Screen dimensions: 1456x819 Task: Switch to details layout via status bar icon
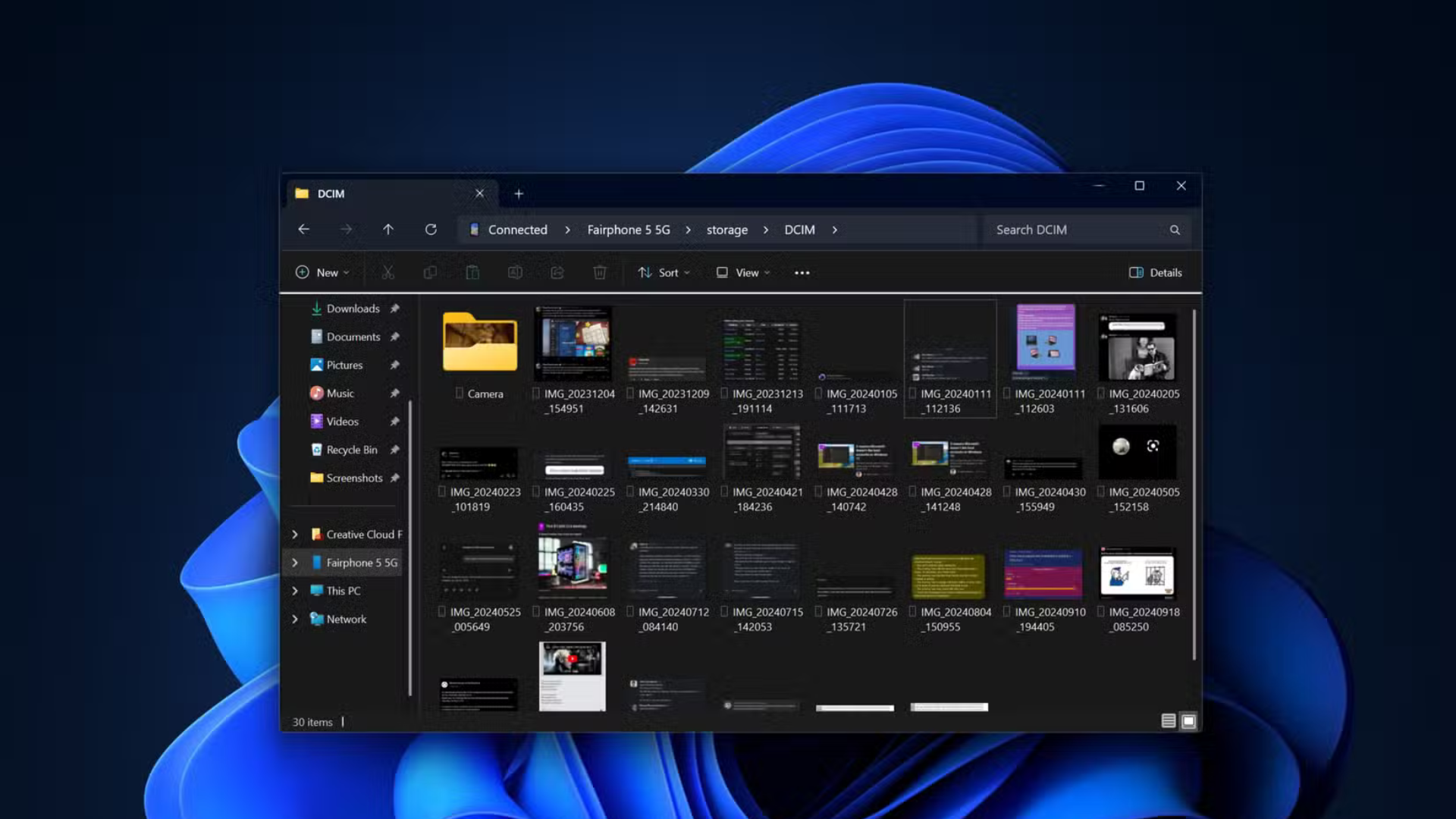(x=1169, y=720)
